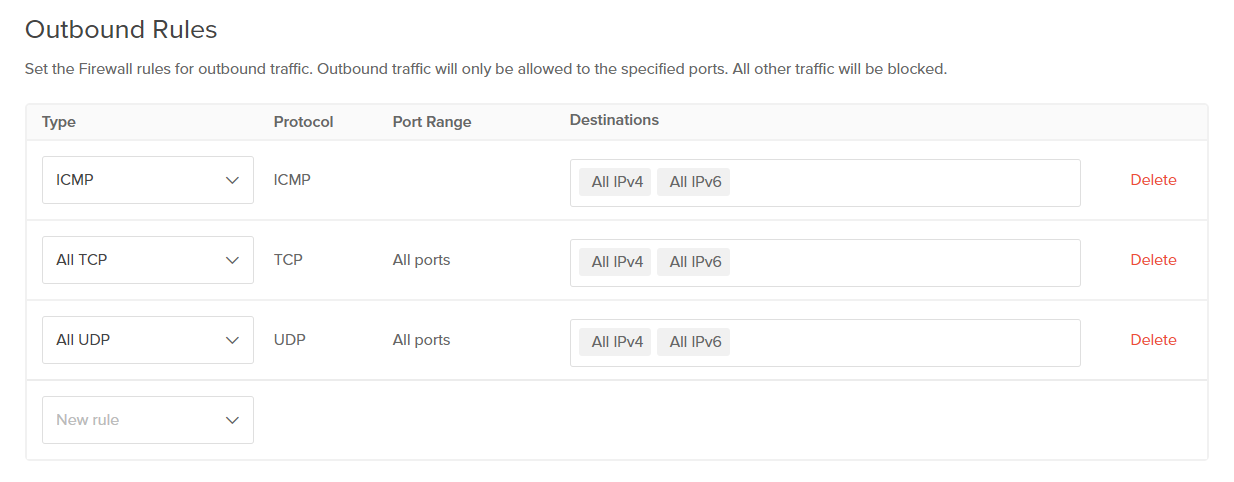1234x482 pixels.
Task: Click the ICMP rule destinations field
Action: [900, 183]
